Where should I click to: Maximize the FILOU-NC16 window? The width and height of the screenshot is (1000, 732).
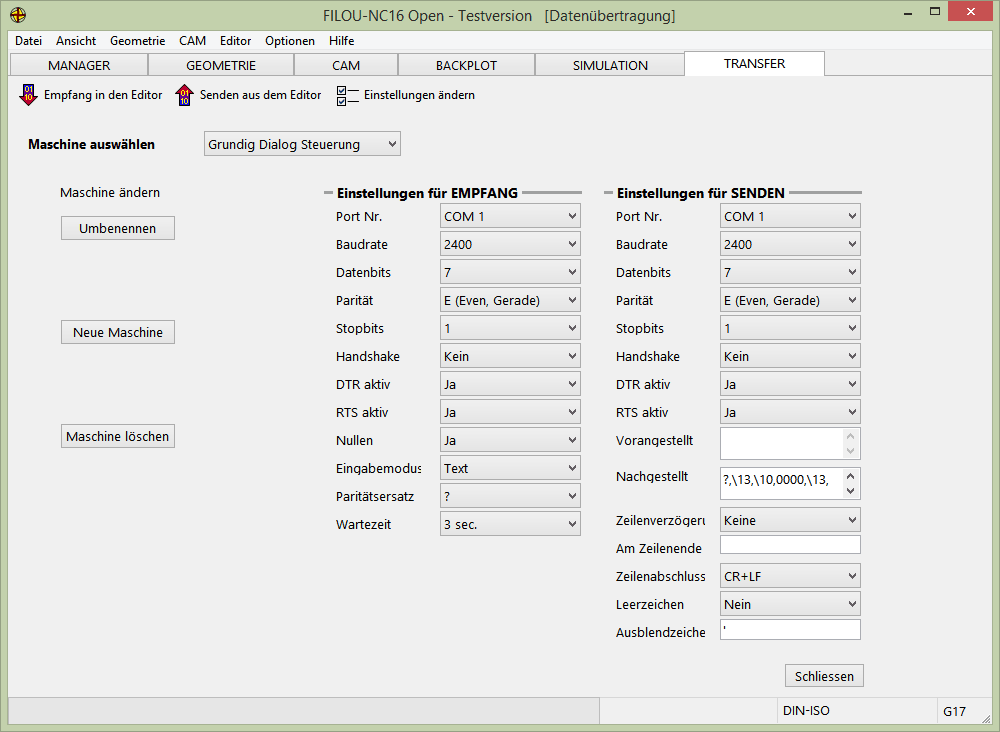[935, 12]
